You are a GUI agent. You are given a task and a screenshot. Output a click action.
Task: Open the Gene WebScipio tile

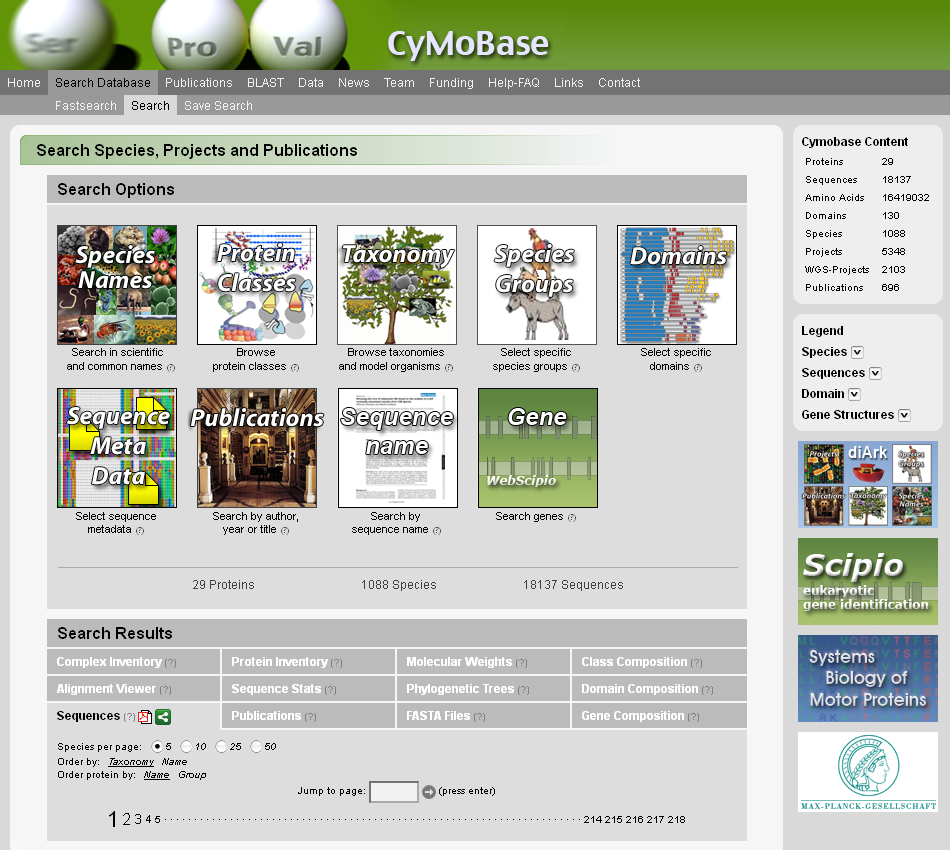pyautogui.click(x=538, y=448)
